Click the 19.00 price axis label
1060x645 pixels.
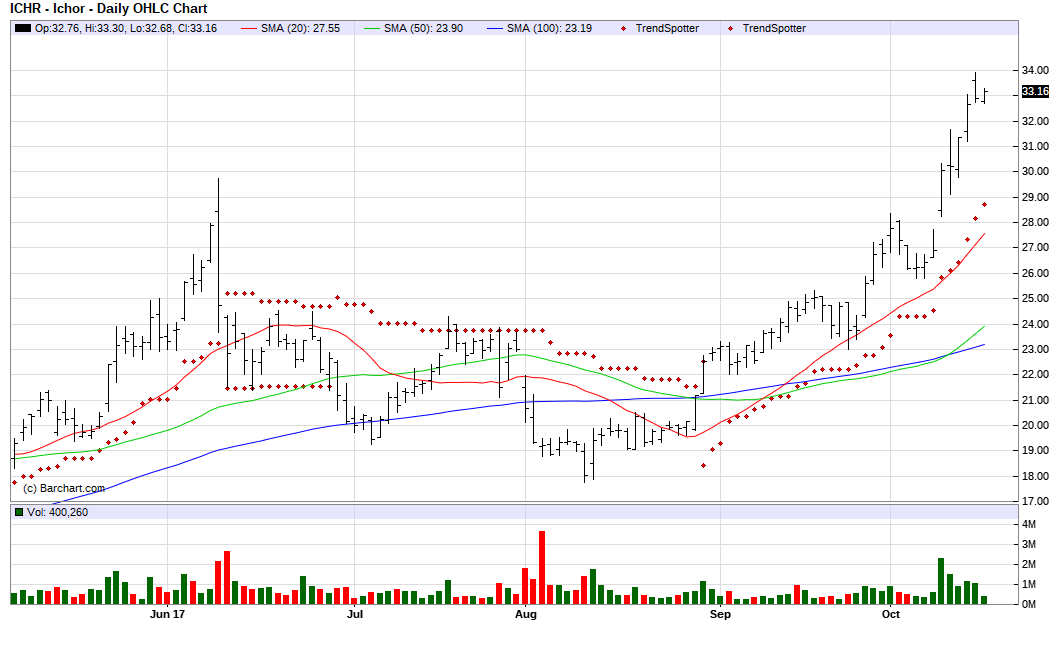(x=1035, y=450)
